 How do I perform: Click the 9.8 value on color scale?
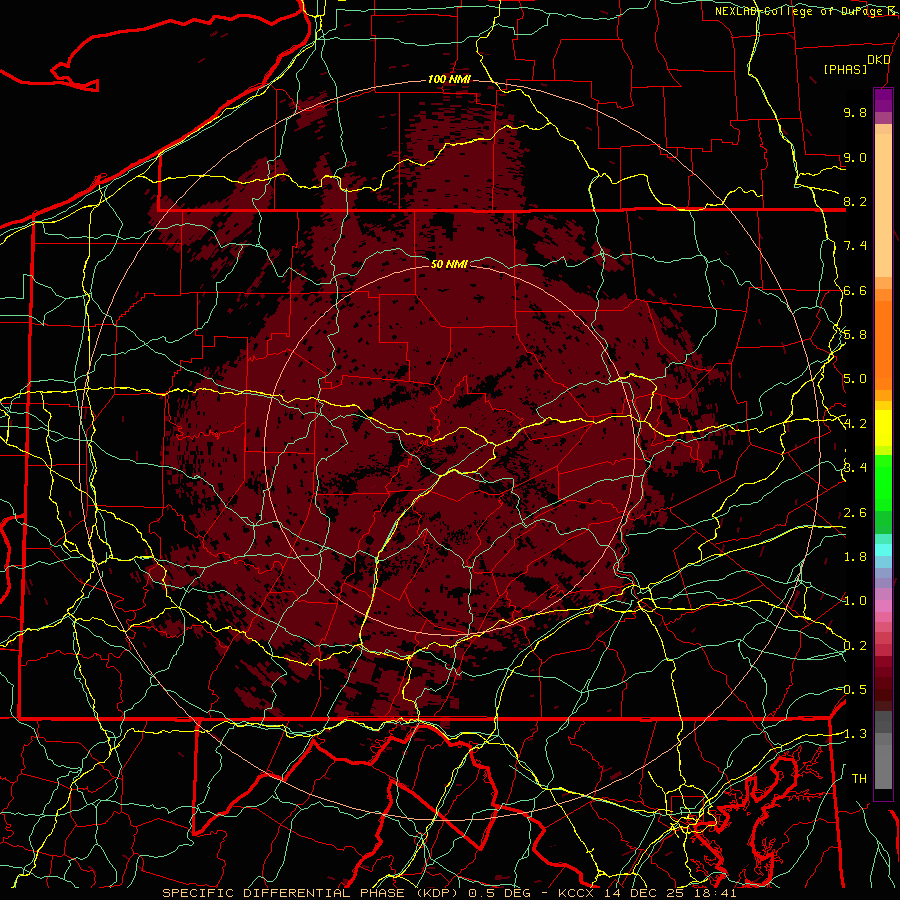(x=855, y=112)
